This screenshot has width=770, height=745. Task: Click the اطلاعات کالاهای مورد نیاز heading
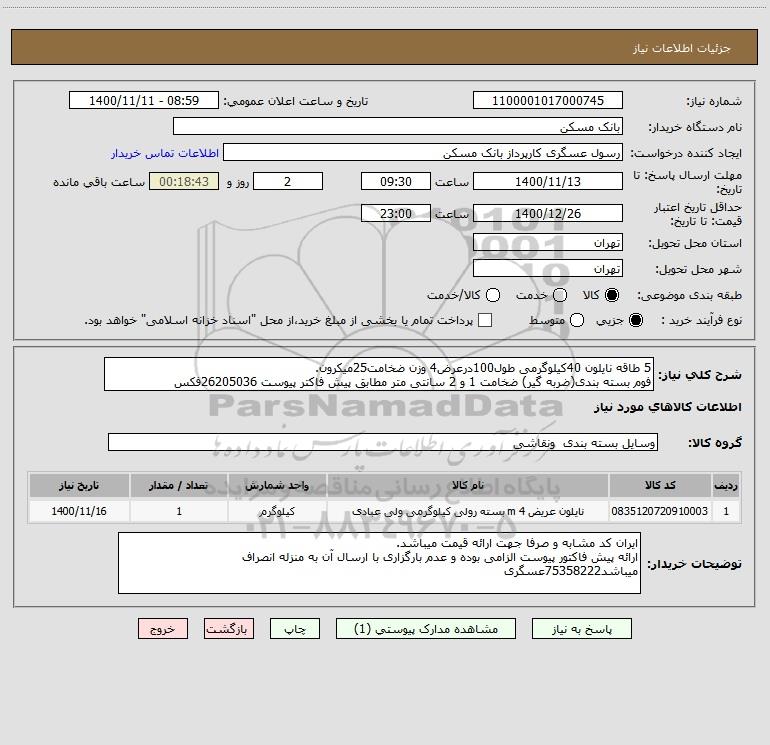coord(667,407)
